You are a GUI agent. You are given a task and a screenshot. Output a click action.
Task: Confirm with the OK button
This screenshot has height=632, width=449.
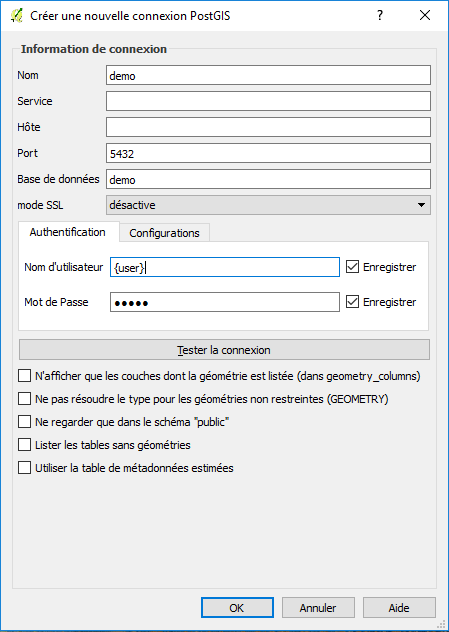tap(237, 608)
